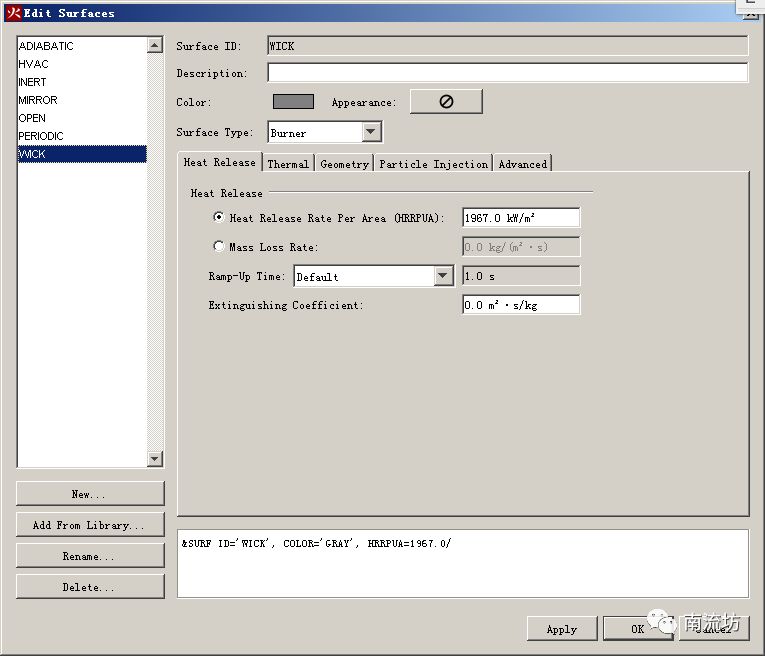Select the Mass Loss Rate radio button
765x656 pixels.
tap(219, 247)
